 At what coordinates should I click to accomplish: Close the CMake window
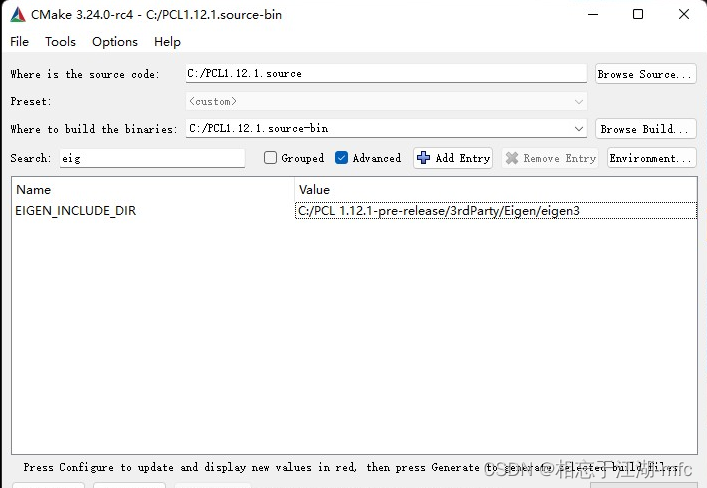click(684, 14)
